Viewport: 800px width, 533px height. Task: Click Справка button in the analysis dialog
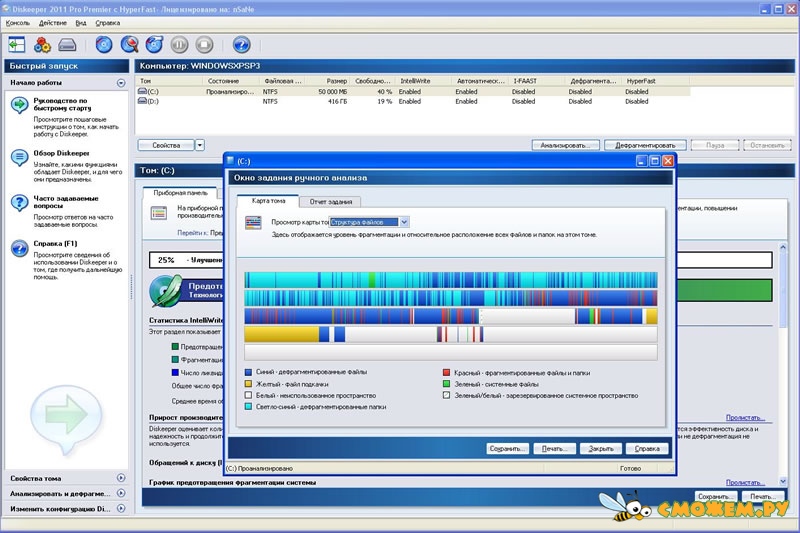tap(647, 449)
